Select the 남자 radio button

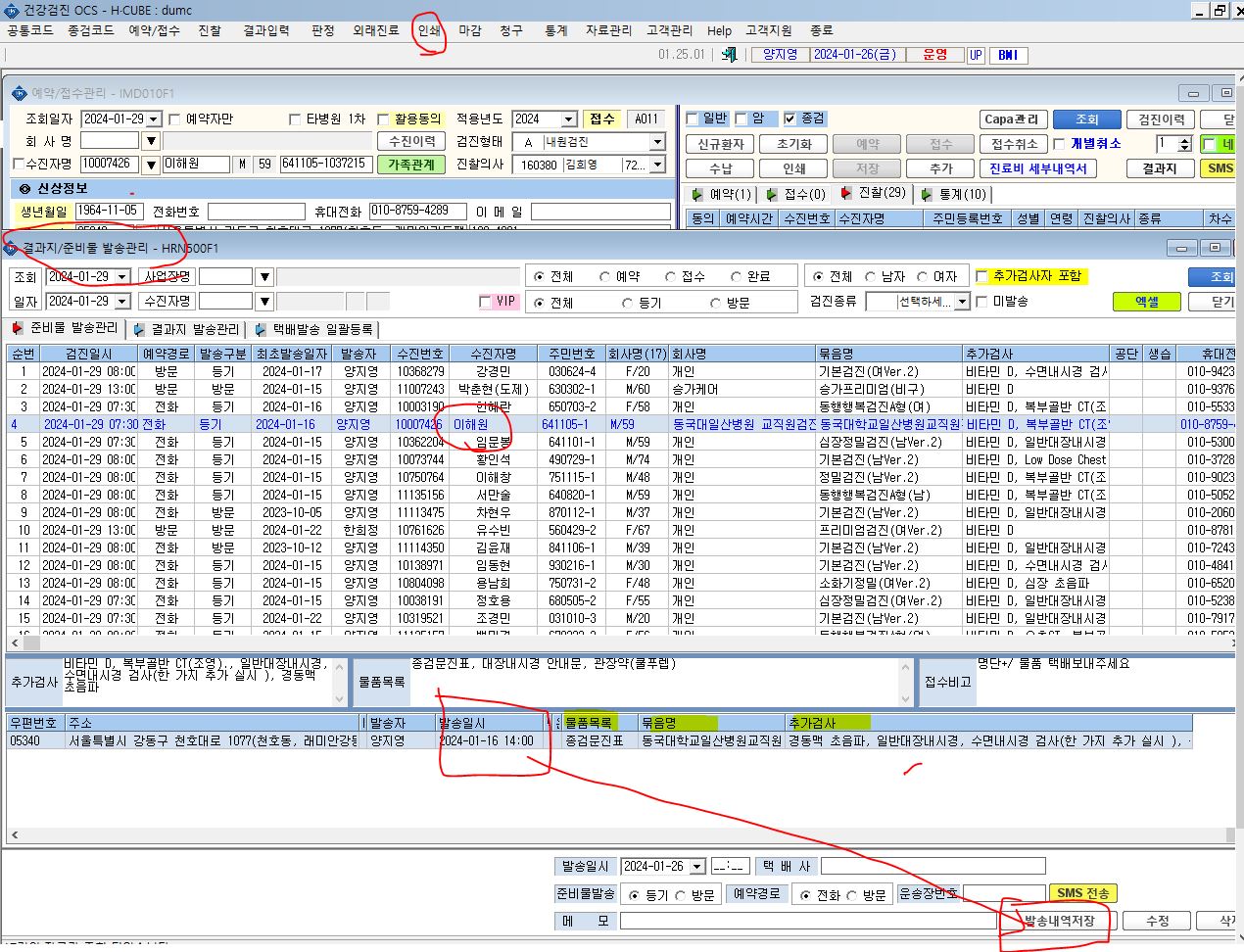tap(869, 277)
